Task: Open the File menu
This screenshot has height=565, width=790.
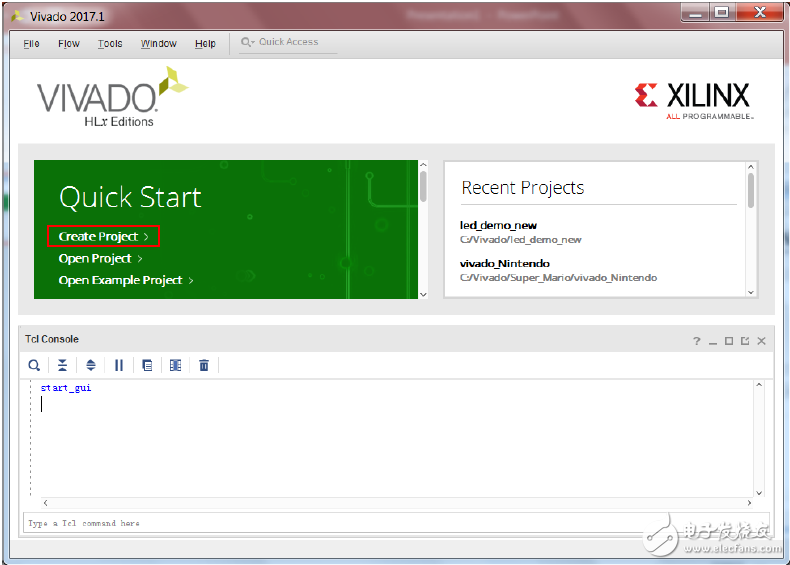Action: pyautogui.click(x=31, y=44)
